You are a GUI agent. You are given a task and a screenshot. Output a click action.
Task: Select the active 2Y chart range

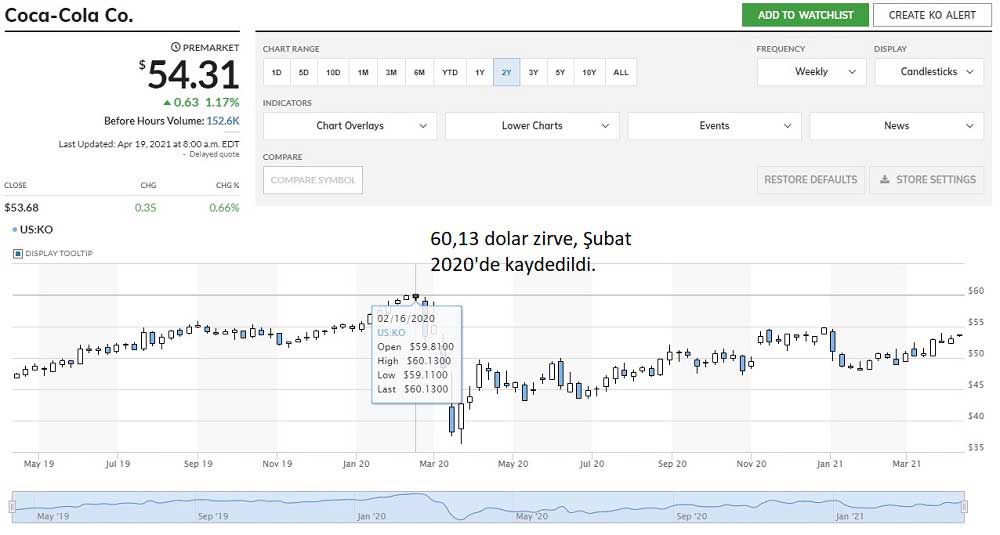pos(506,72)
